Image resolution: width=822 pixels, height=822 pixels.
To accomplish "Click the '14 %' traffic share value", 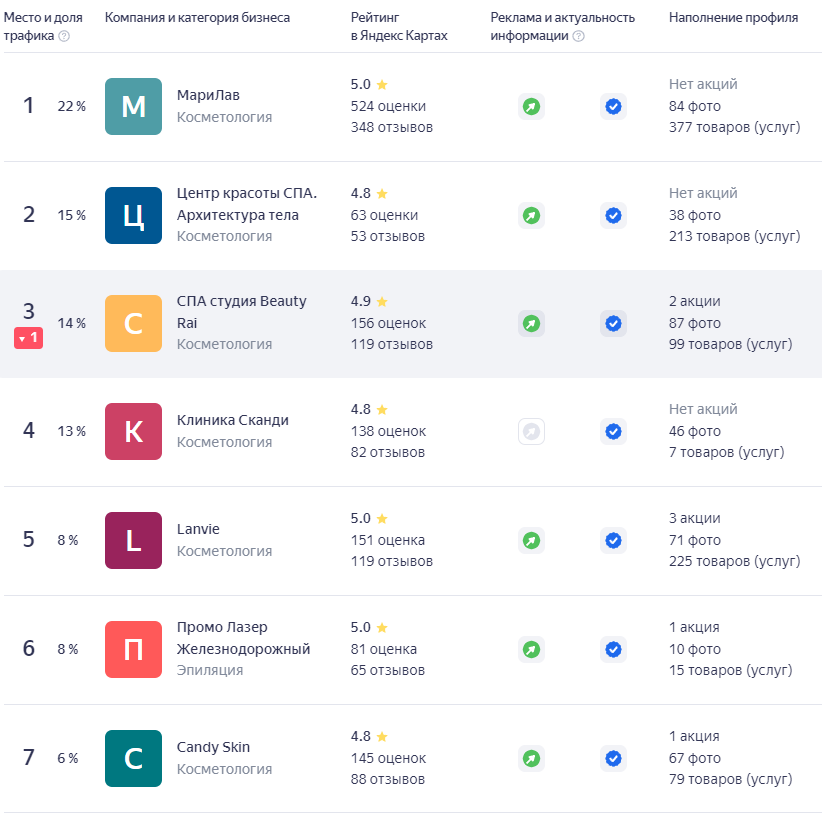I will (72, 323).
